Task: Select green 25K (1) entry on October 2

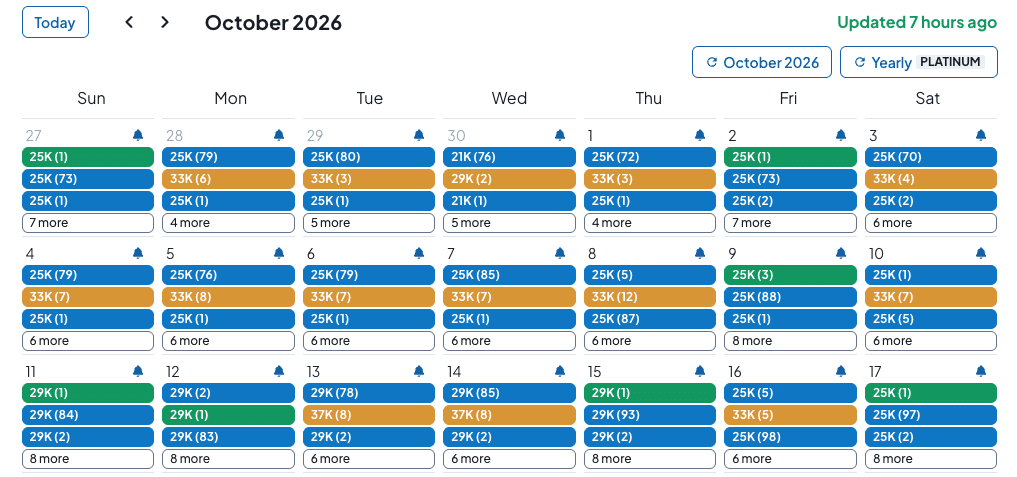Action: coord(790,157)
